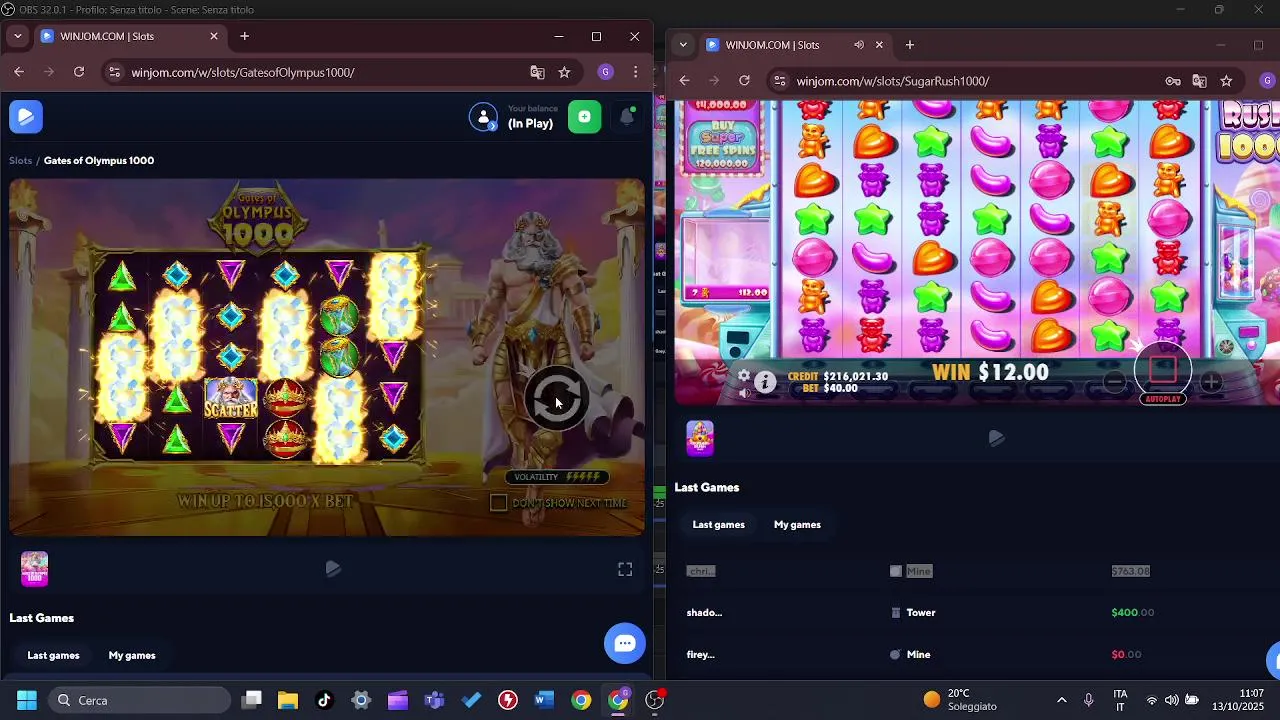1280x720 pixels.
Task: Reload the Gates of Olympus page
Action: click(x=79, y=72)
